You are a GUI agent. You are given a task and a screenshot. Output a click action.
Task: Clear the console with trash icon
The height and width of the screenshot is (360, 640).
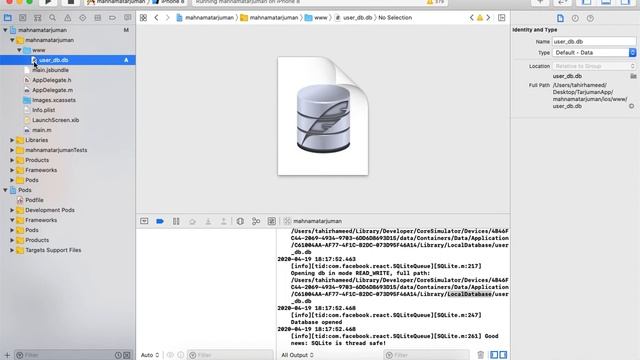coord(481,355)
